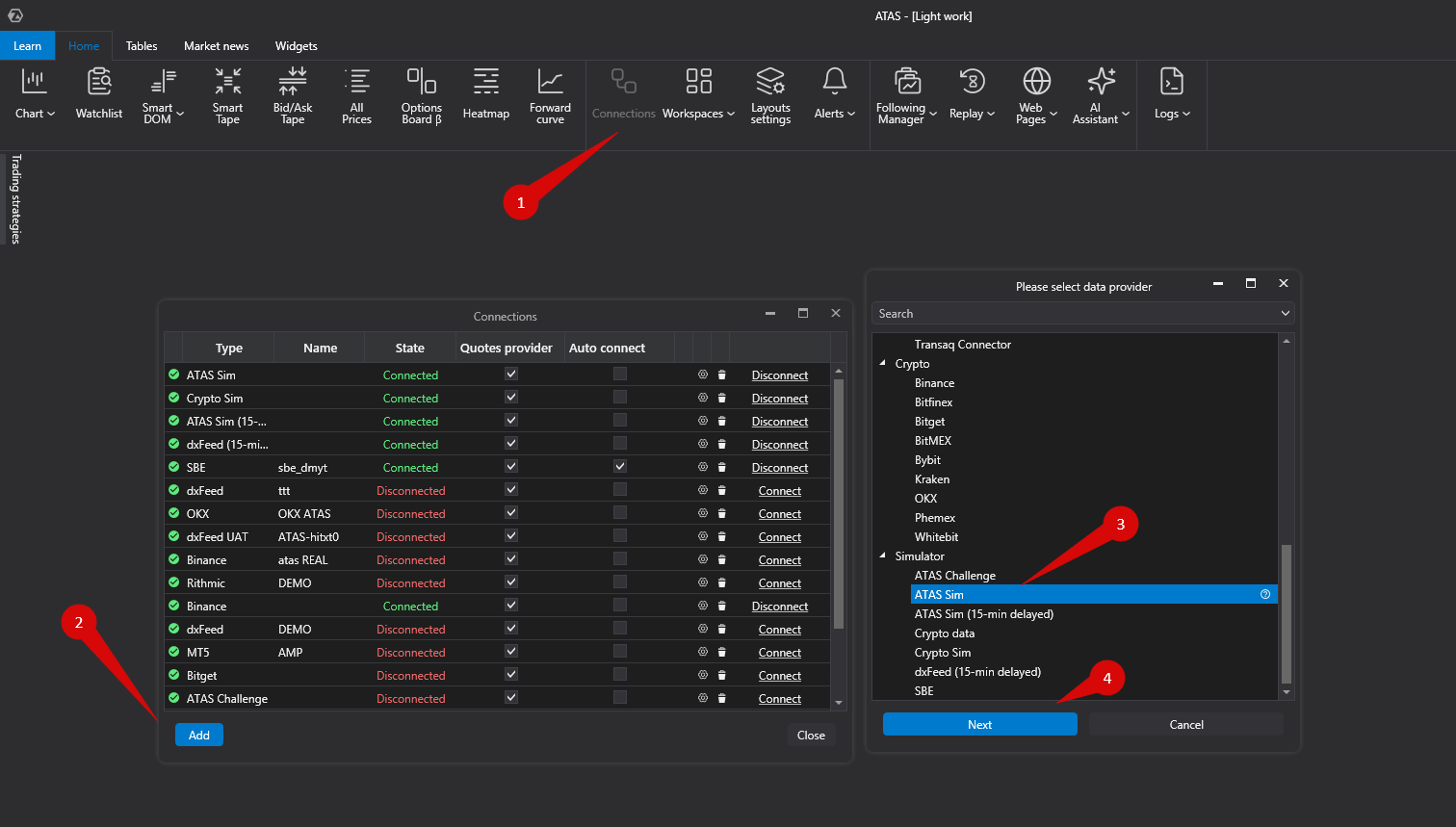Open the Smart Tape window
The width and height of the screenshot is (1456, 827).
pos(227,95)
